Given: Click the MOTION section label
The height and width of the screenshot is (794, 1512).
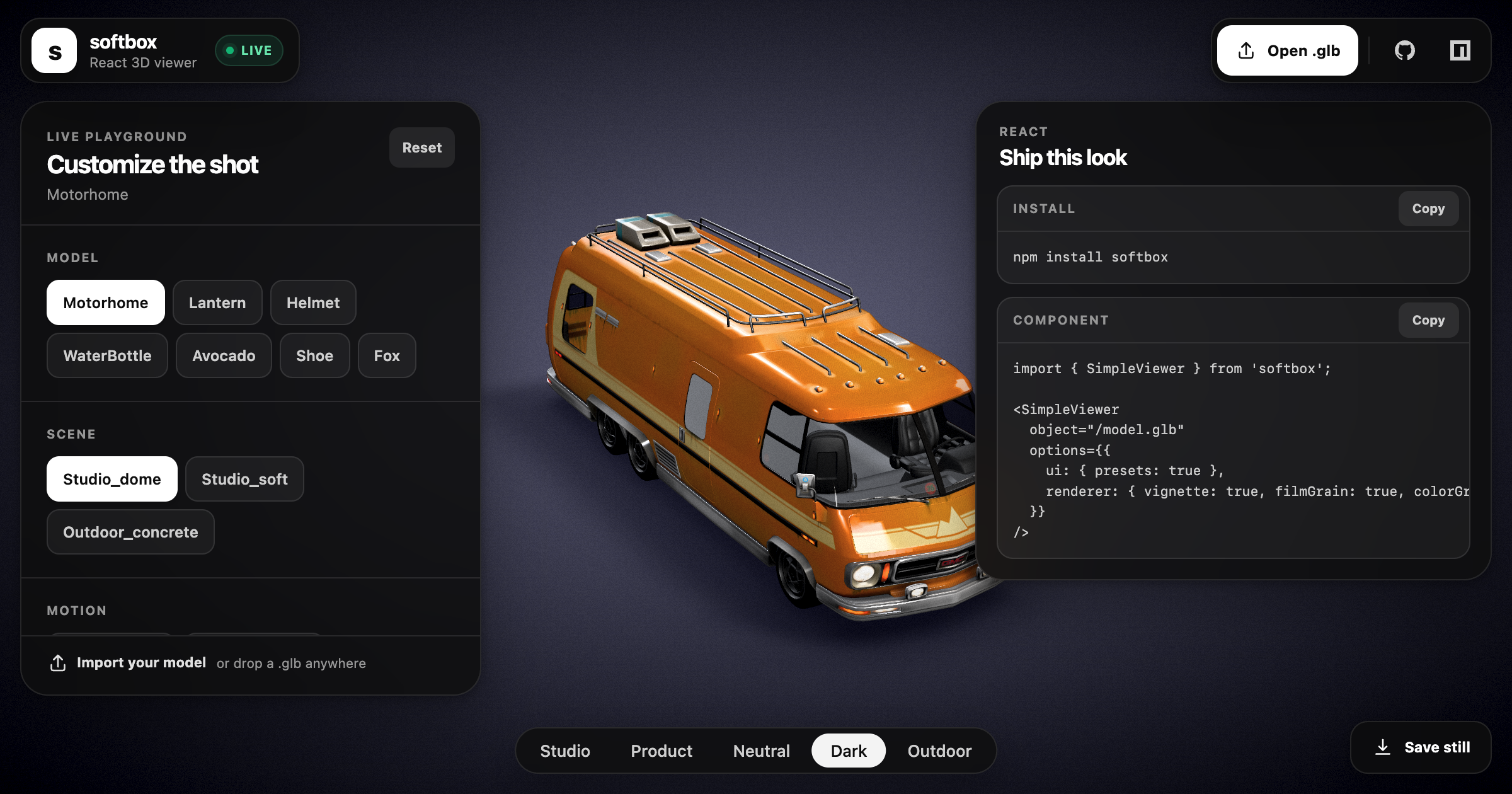Looking at the screenshot, I should tap(77, 611).
